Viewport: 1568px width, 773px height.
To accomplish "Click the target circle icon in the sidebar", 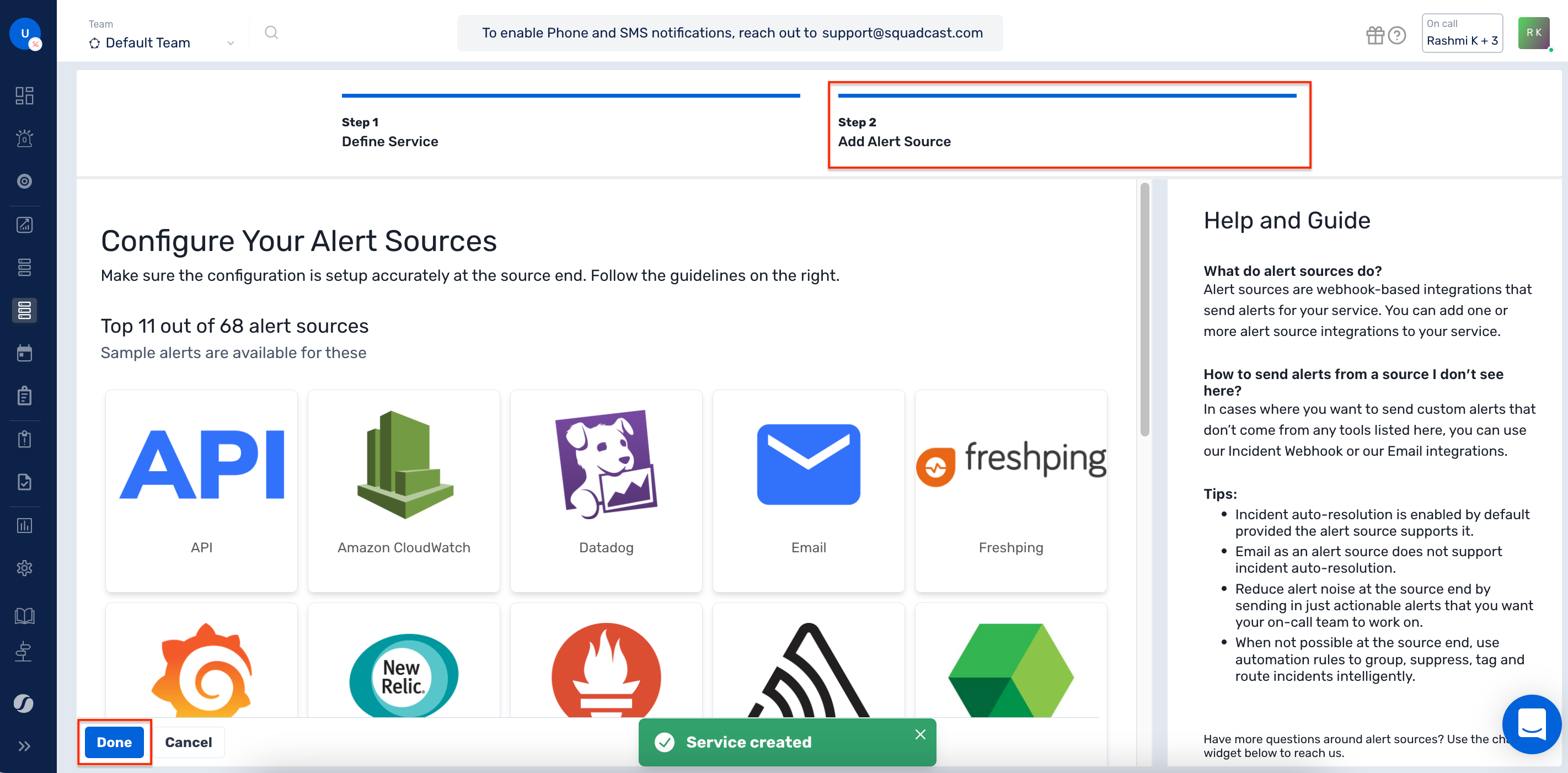I will click(24, 182).
